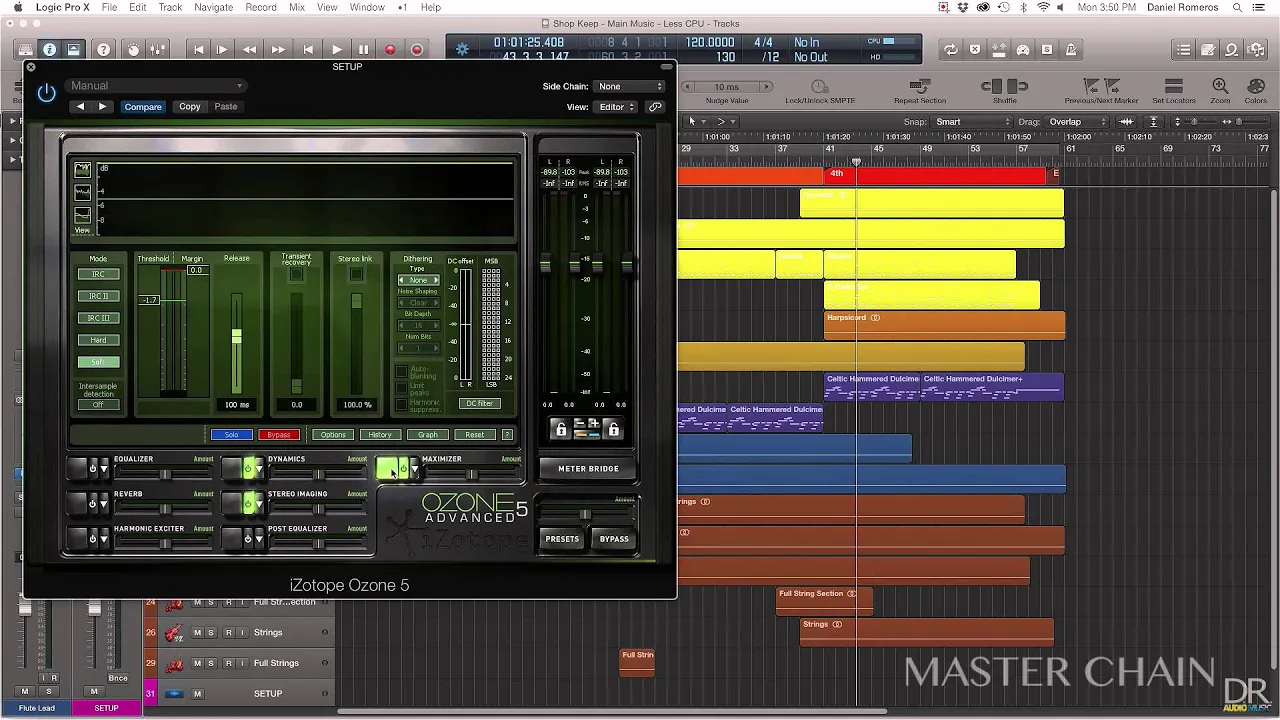This screenshot has height=720, width=1280.
Task: Open the Window menu
Action: click(x=367, y=7)
